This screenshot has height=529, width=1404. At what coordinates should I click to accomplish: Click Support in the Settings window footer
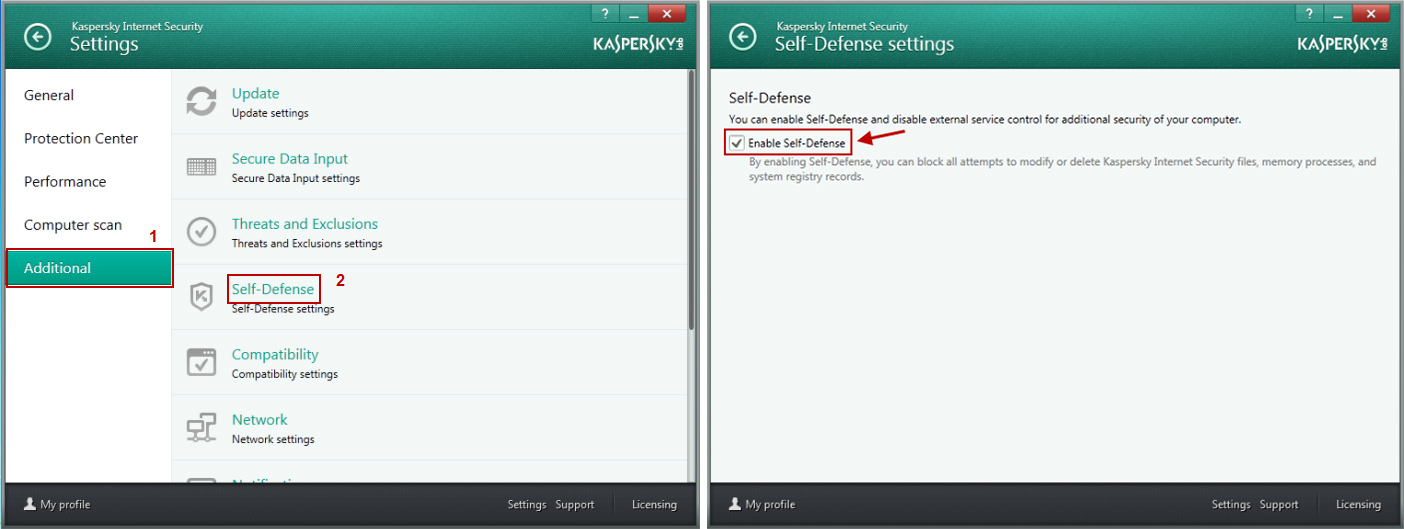575,505
